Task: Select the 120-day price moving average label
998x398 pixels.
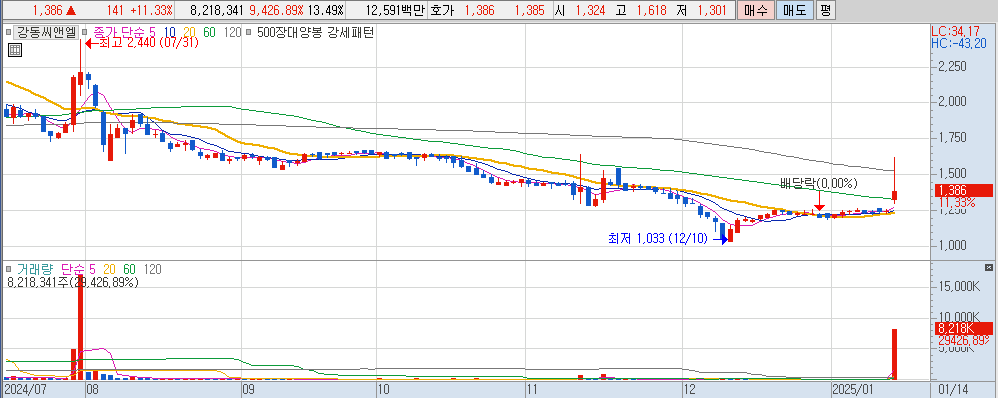Action: click(232, 32)
